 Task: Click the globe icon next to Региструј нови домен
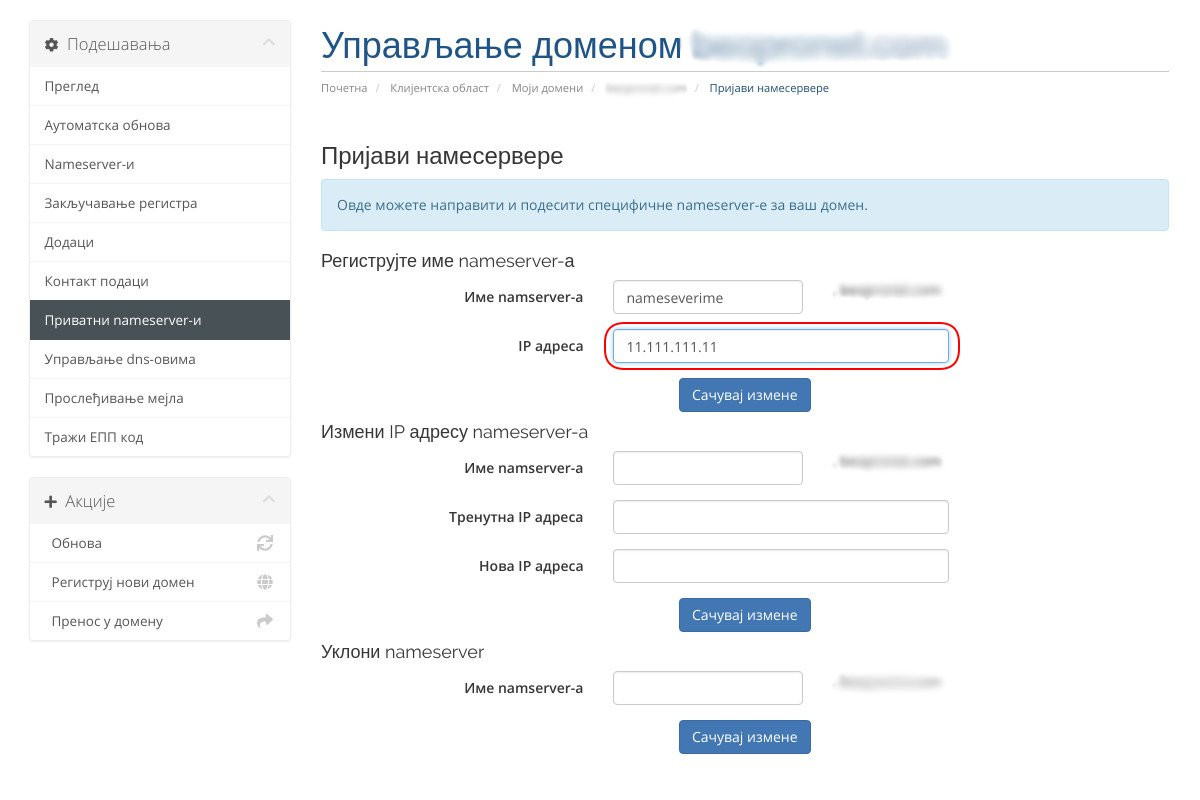click(x=265, y=582)
